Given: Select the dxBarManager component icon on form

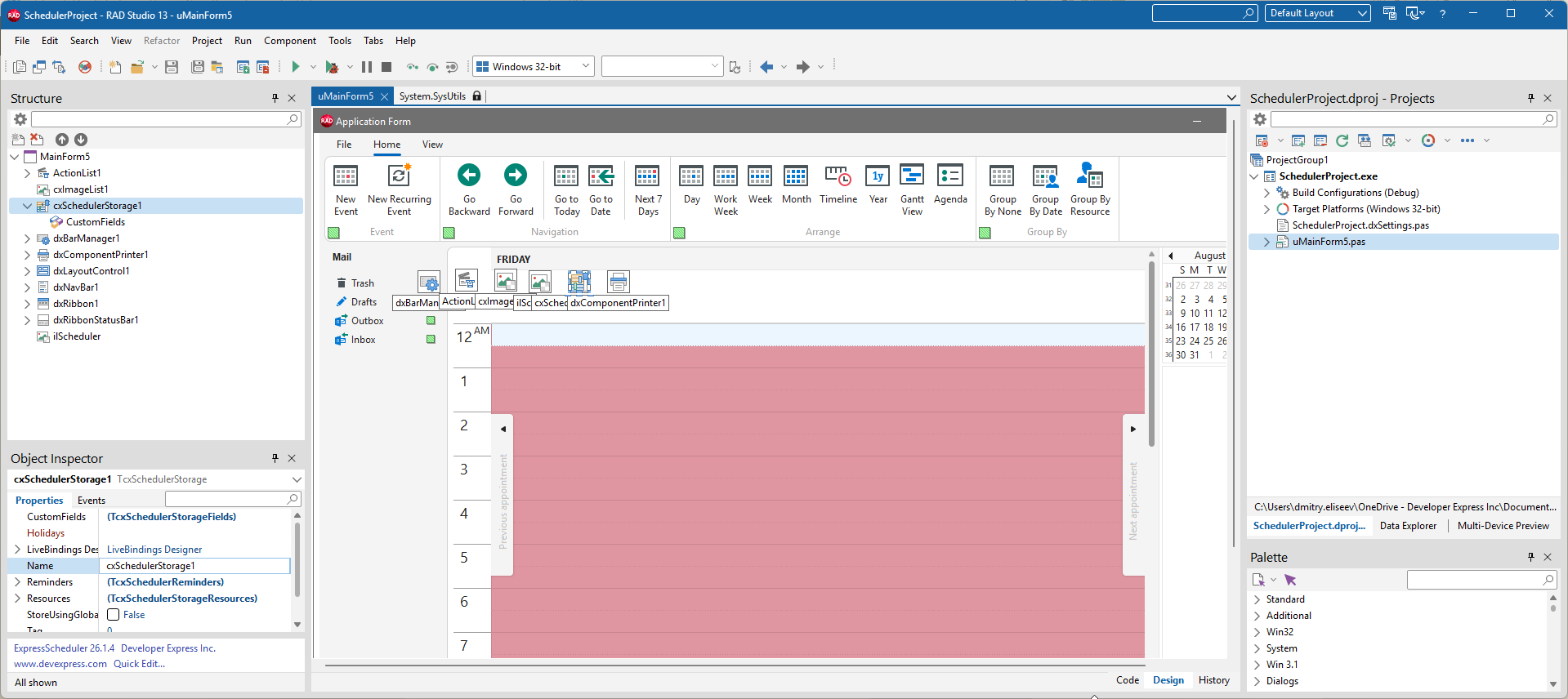Looking at the screenshot, I should click(x=429, y=283).
